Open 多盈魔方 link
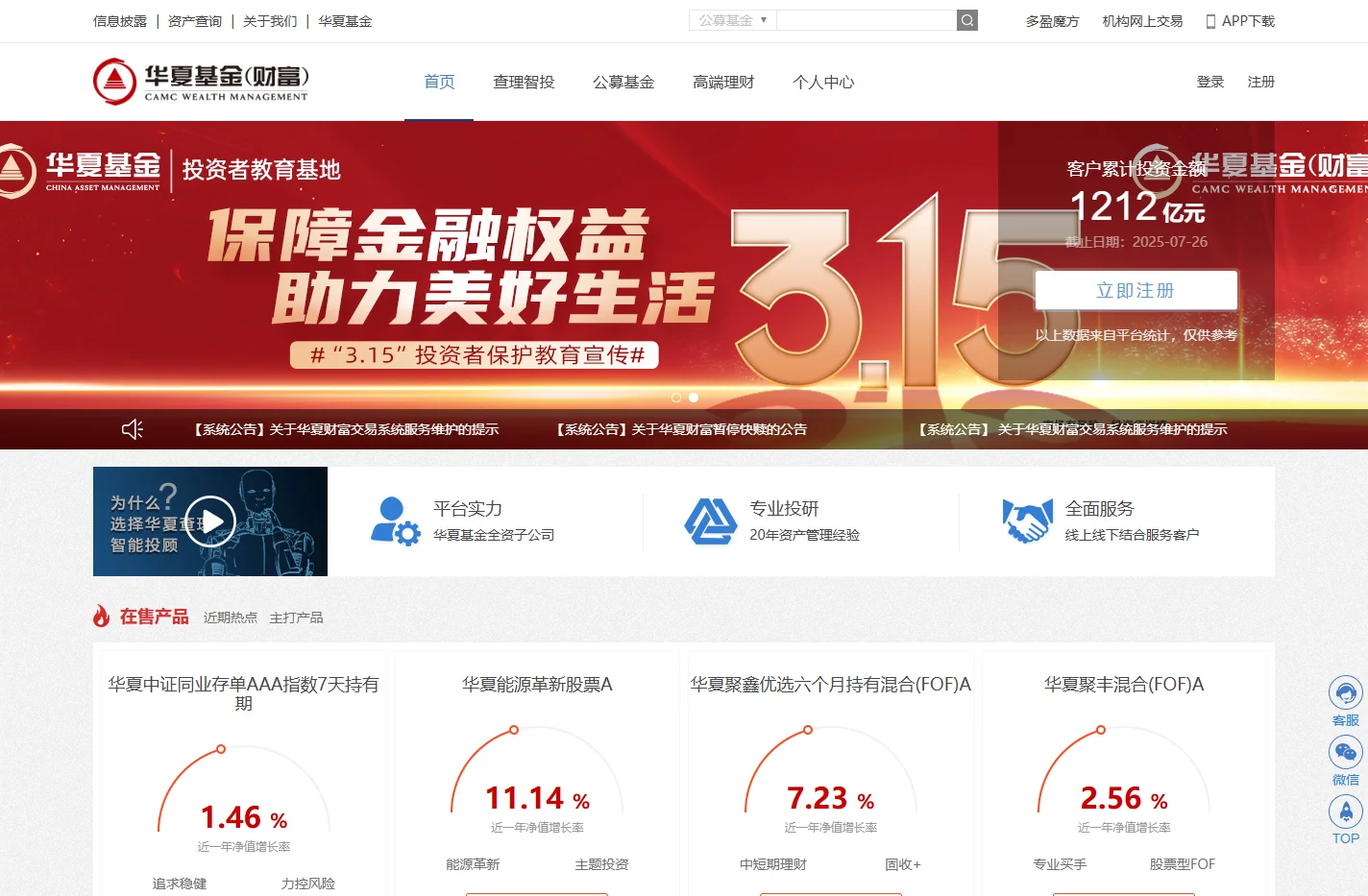This screenshot has height=896, width=1368. tap(1052, 21)
